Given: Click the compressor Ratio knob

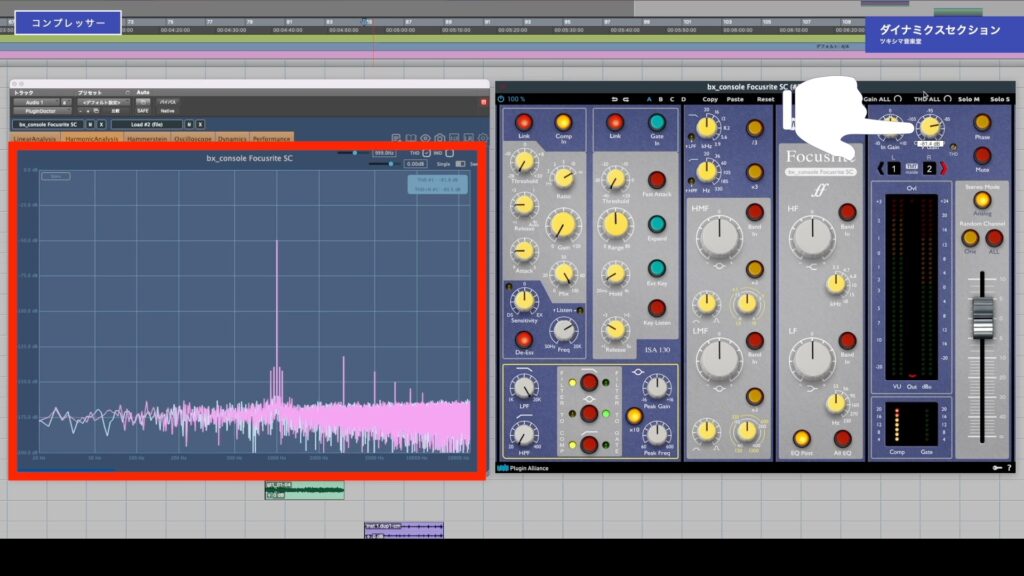Looking at the screenshot, I should pyautogui.click(x=563, y=178).
